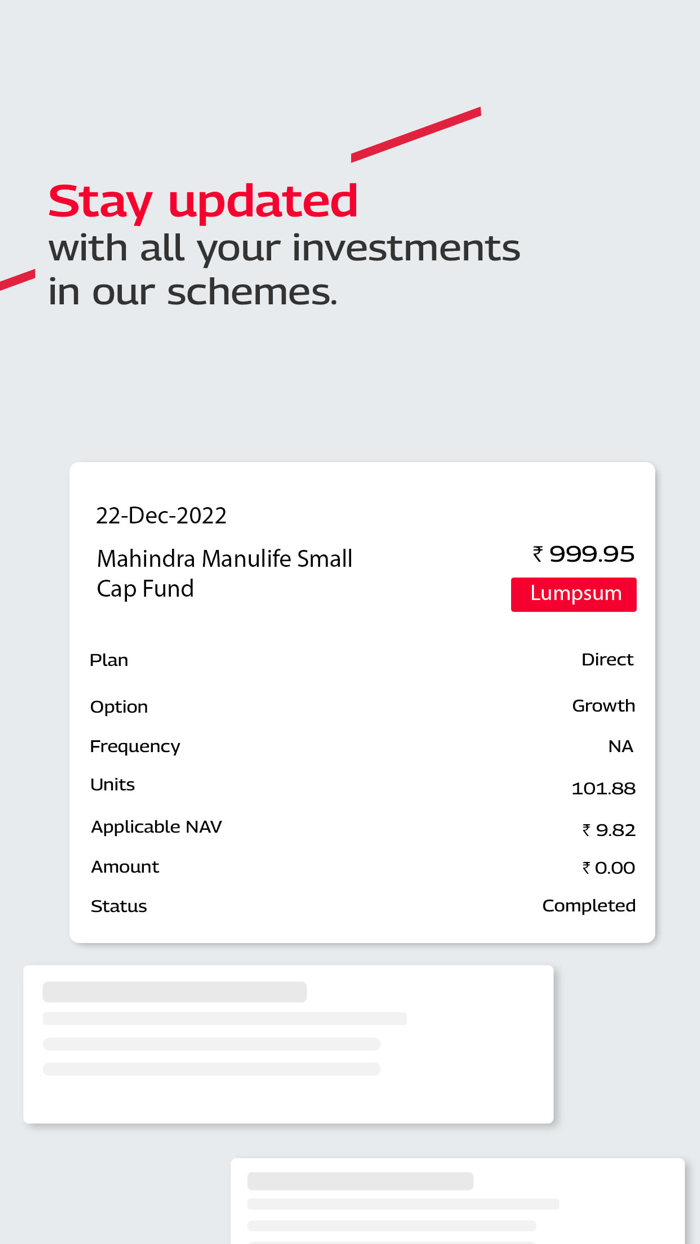The height and width of the screenshot is (1244, 700).
Task: Click the Status row label
Action: [x=118, y=905]
